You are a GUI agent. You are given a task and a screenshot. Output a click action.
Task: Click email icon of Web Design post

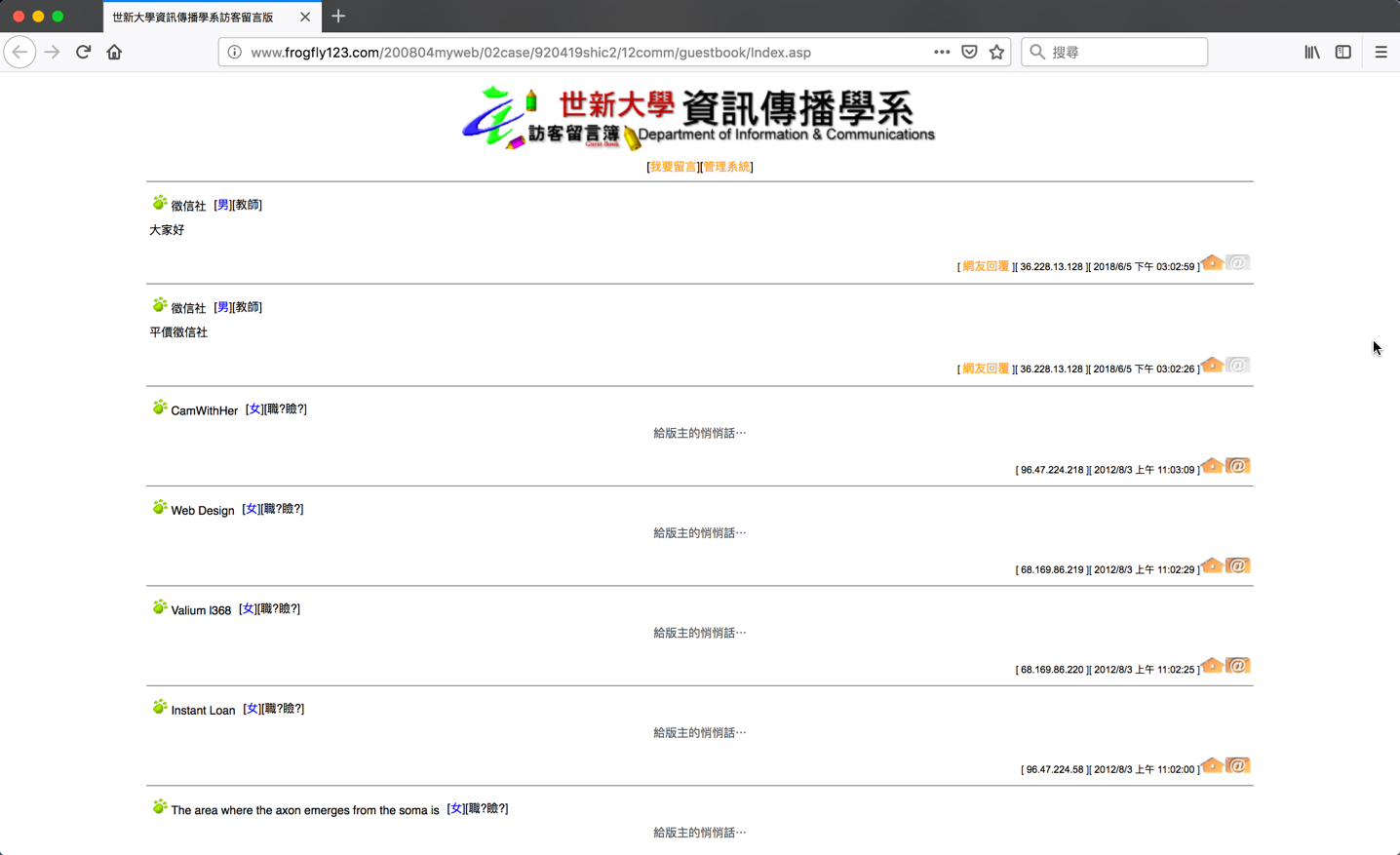pyautogui.click(x=1237, y=565)
